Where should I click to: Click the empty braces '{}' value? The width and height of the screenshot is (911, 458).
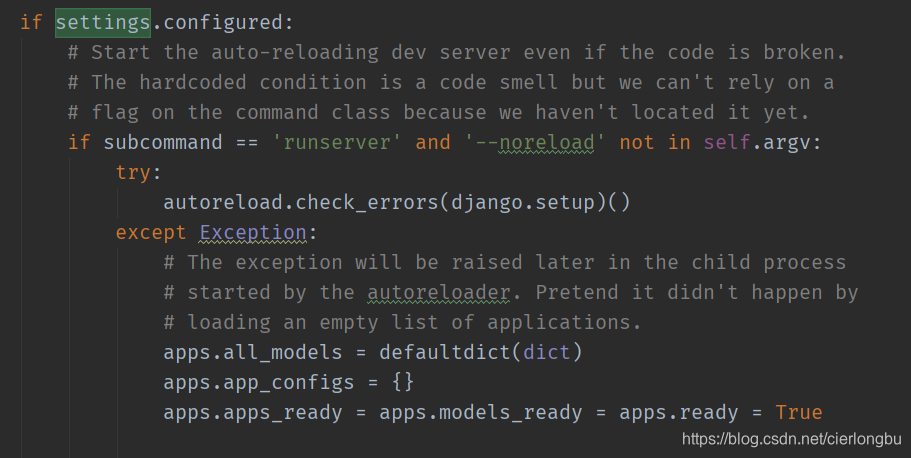pyautogui.click(x=403, y=382)
